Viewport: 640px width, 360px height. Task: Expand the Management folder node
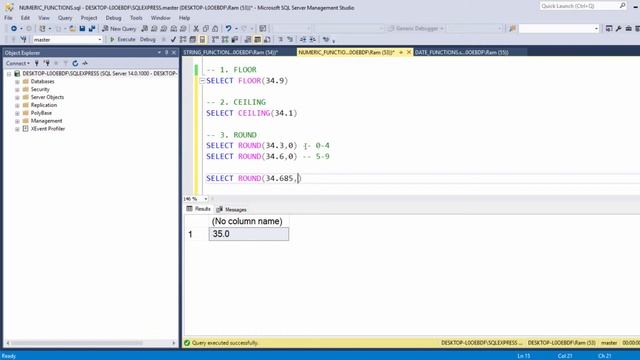pyautogui.click(x=17, y=121)
